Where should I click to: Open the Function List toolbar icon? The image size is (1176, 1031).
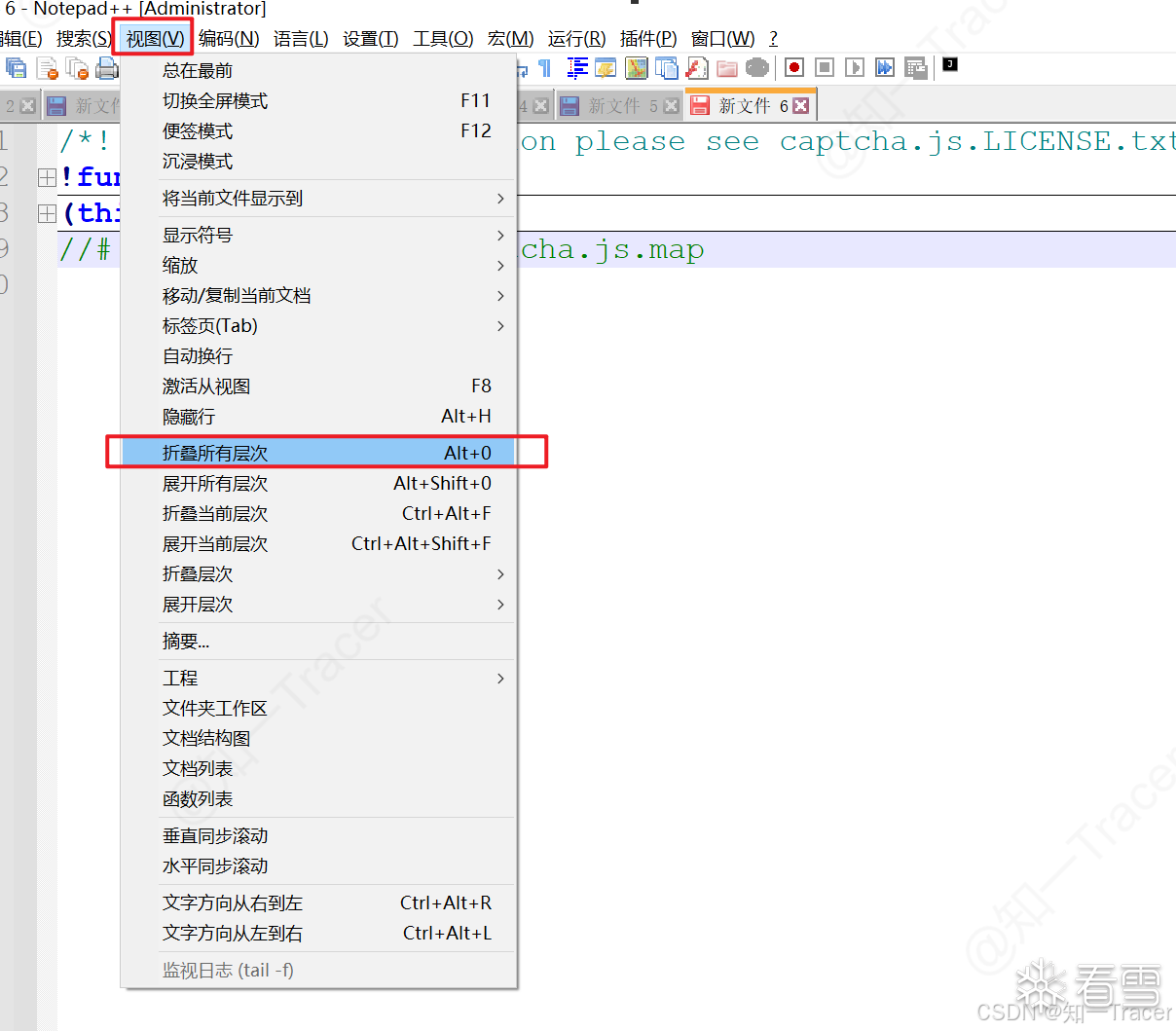tap(697, 68)
